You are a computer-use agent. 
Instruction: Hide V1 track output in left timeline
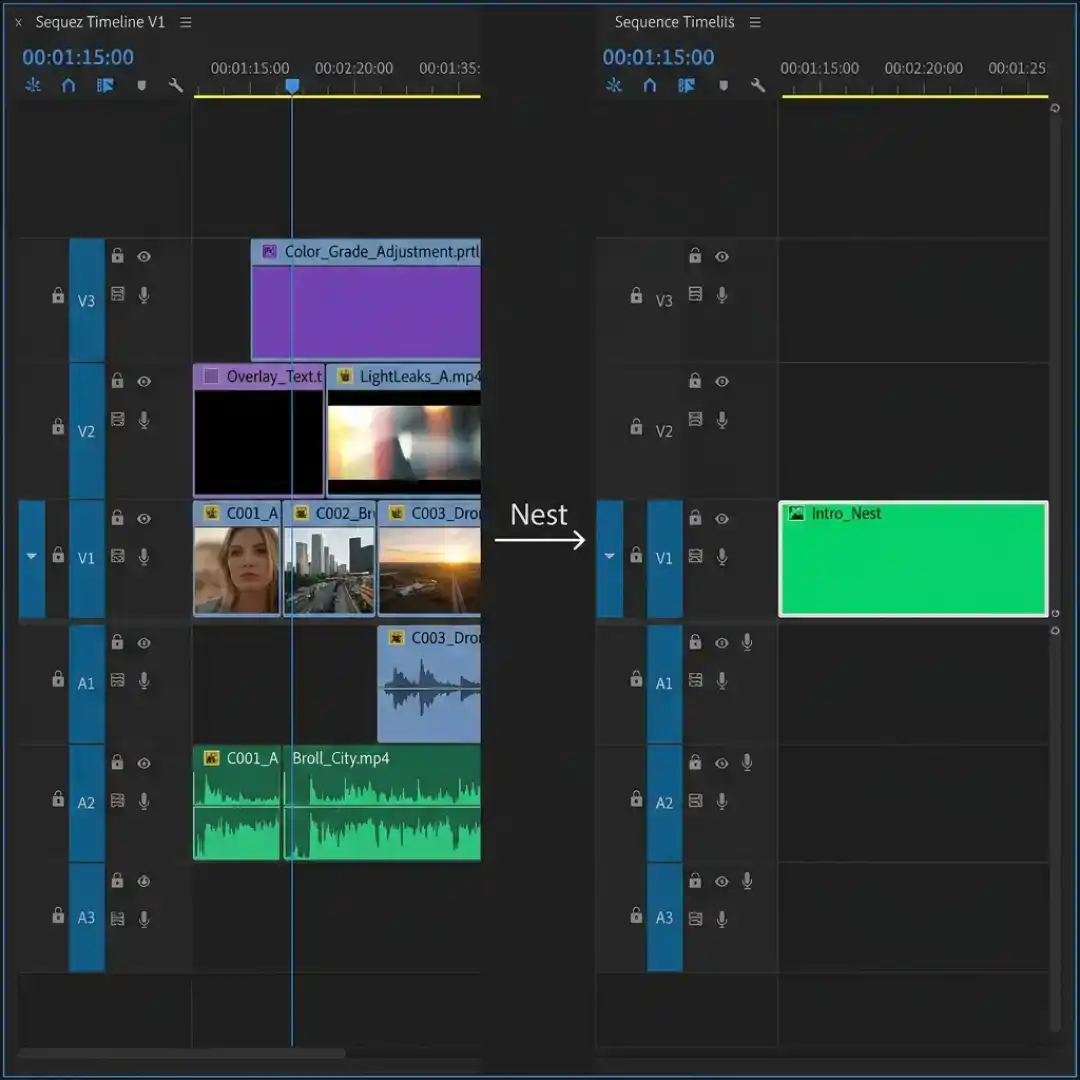pos(144,519)
